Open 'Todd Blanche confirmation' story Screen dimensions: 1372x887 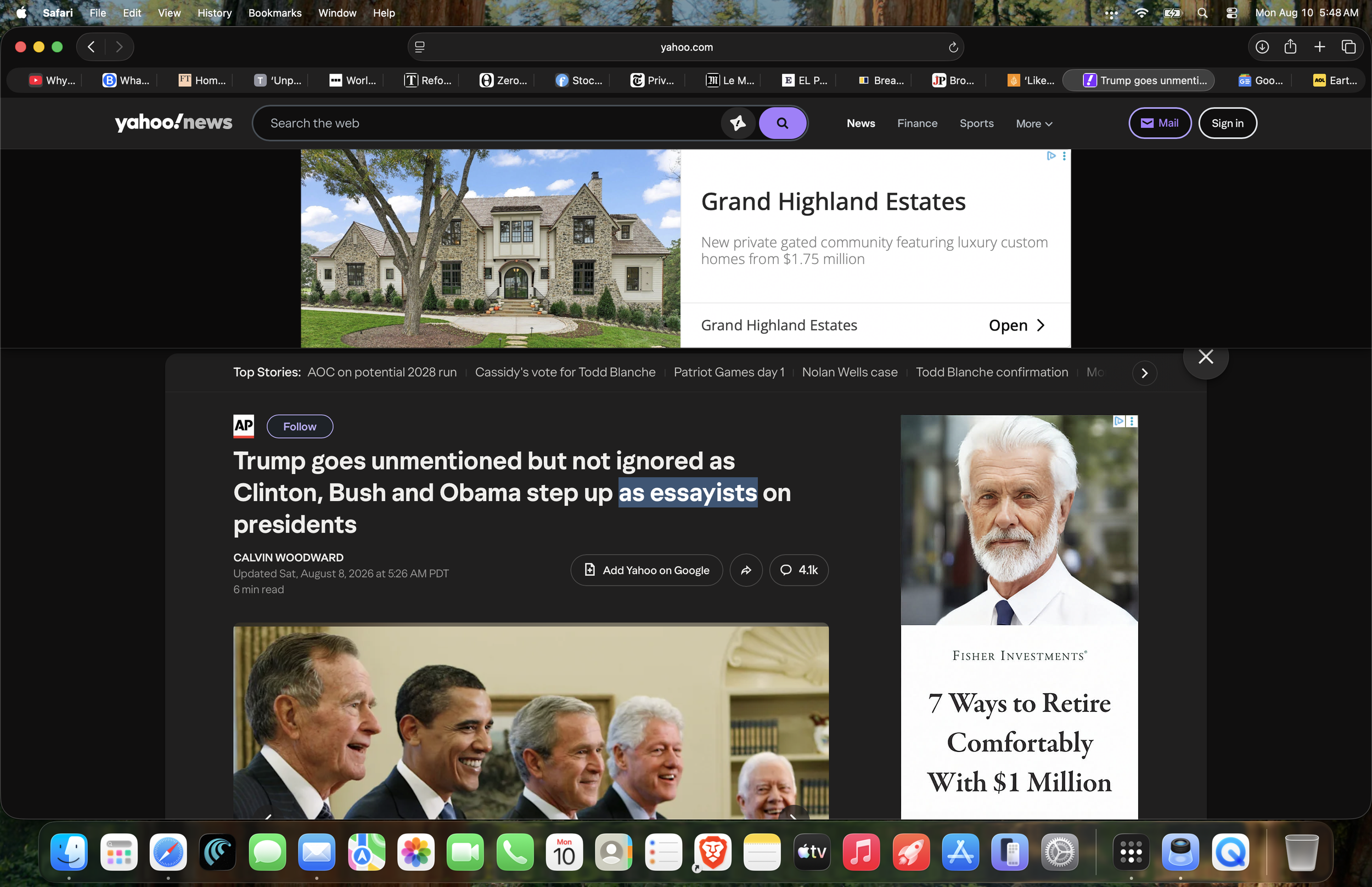992,372
